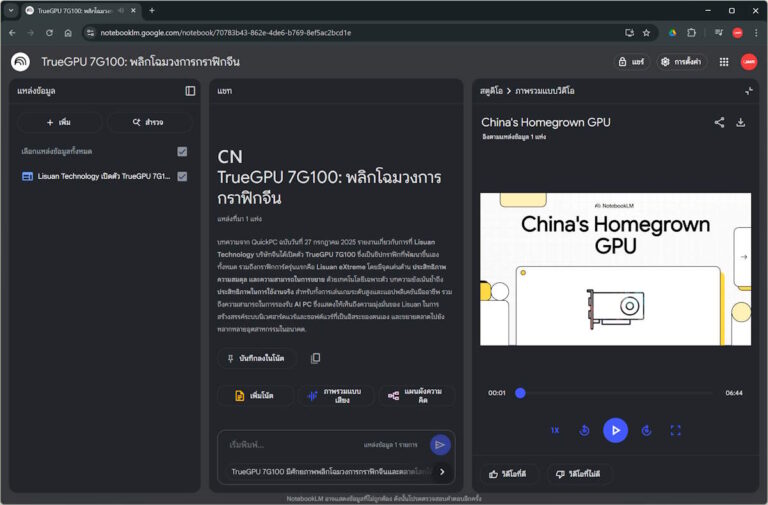
Task: Open the Google account avatar
Action: (x=748, y=62)
